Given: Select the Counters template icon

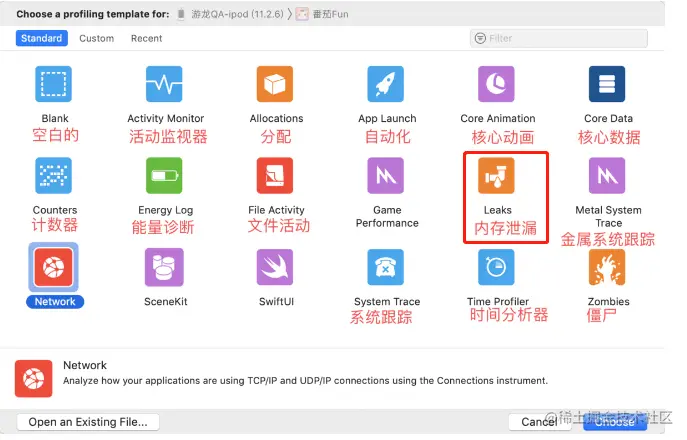Looking at the screenshot, I should 53,175.
